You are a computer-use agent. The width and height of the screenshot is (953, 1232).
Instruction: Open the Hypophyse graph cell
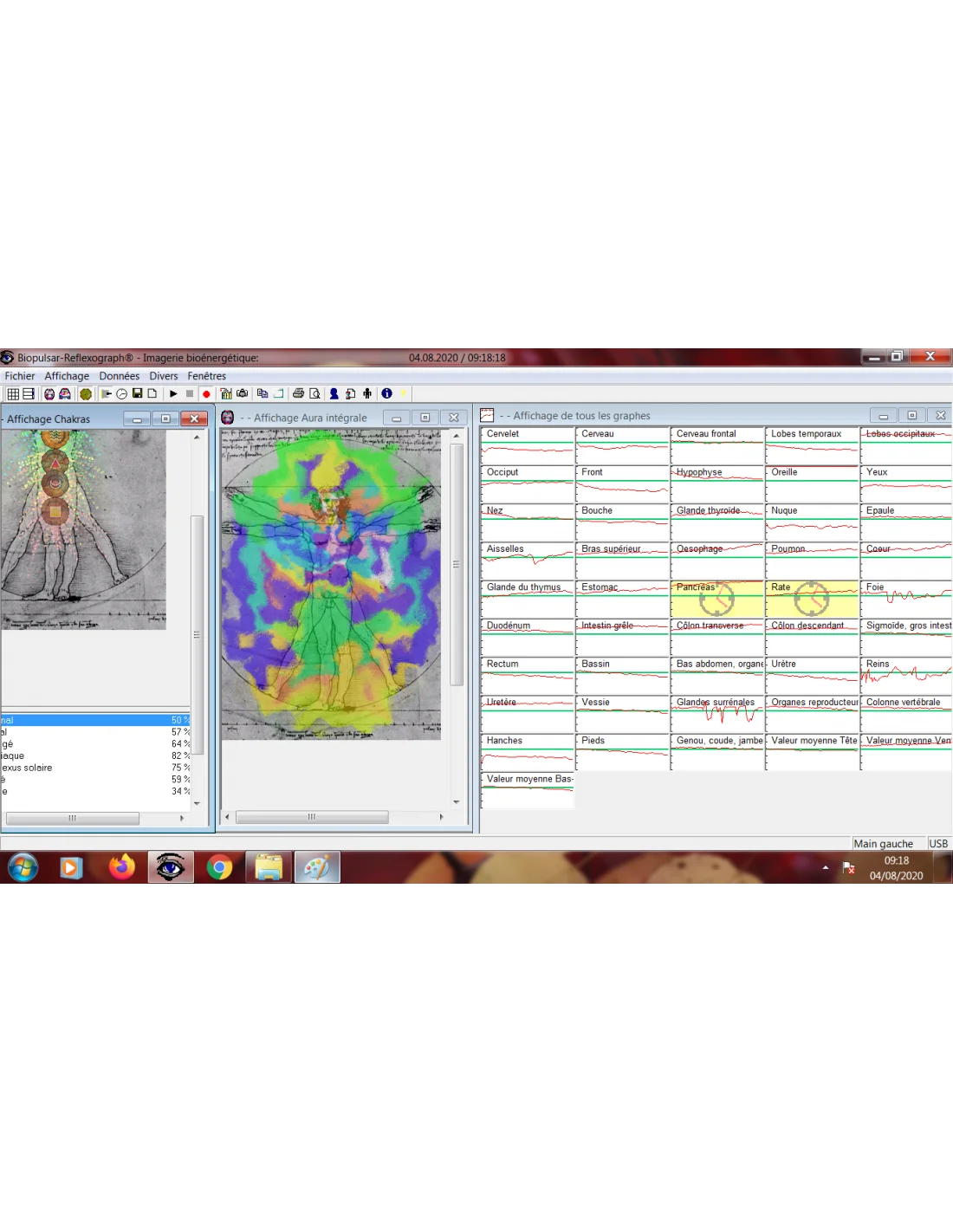coord(716,483)
